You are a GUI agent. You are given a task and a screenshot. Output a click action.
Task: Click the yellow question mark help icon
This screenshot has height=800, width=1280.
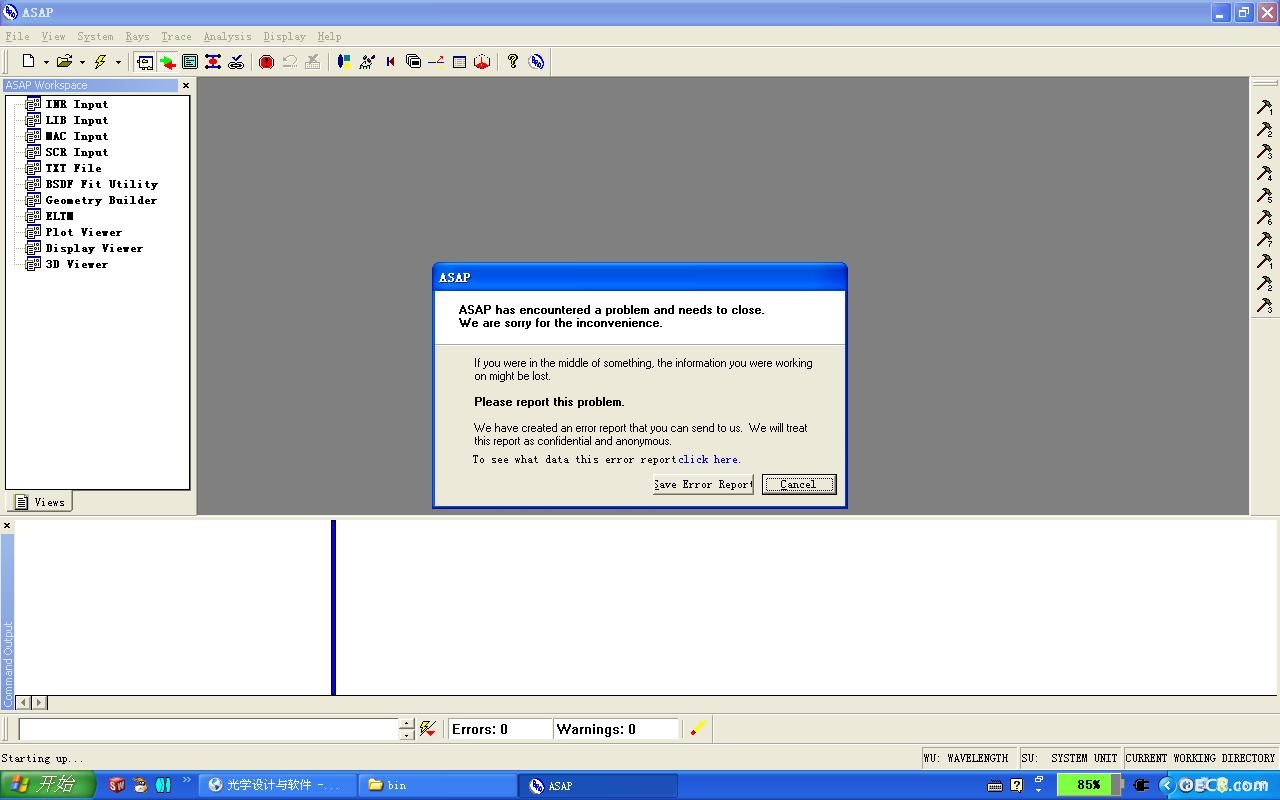(x=513, y=62)
